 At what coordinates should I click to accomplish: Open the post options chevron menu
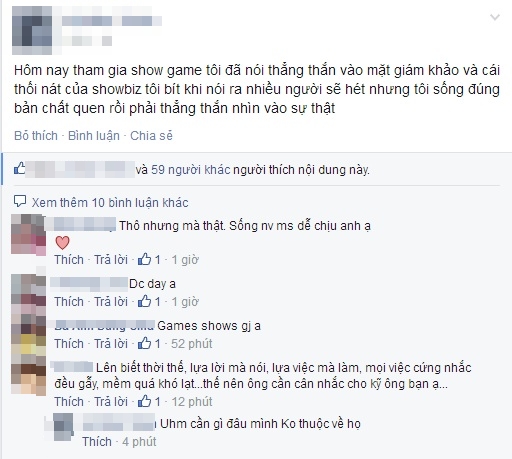tap(495, 17)
